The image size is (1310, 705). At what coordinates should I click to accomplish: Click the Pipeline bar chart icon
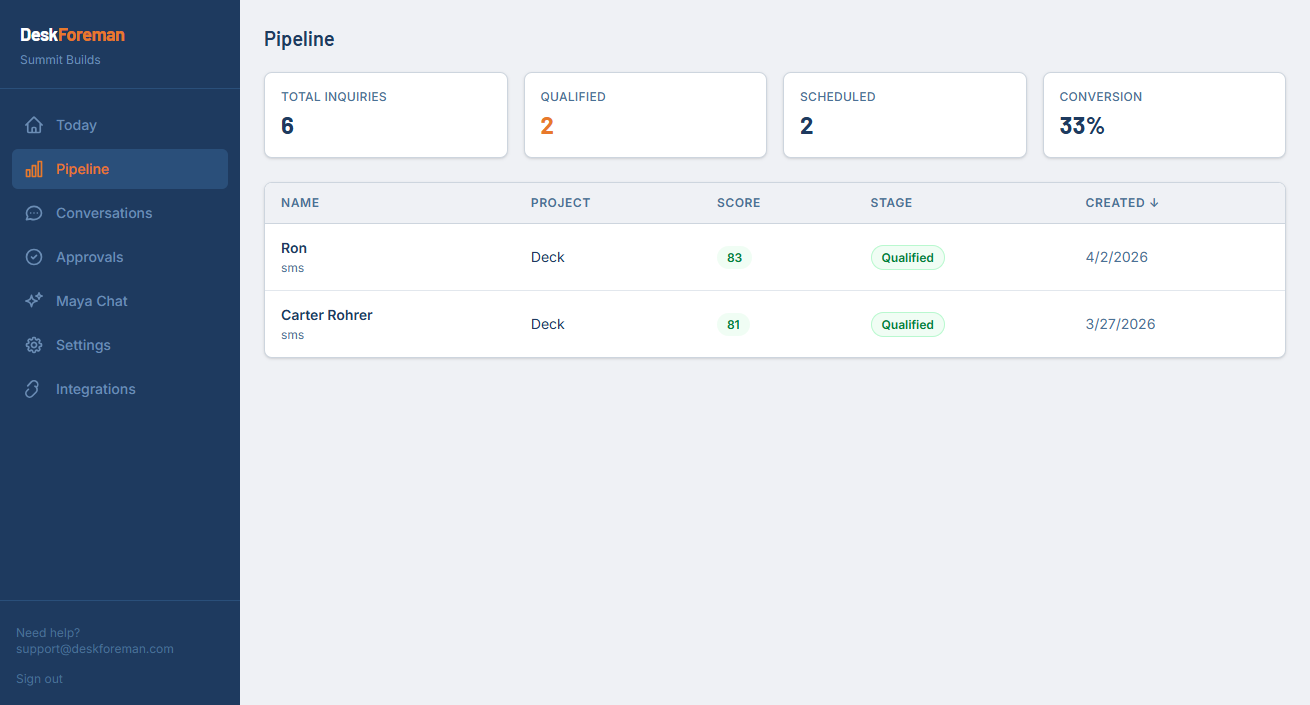pyautogui.click(x=34, y=169)
